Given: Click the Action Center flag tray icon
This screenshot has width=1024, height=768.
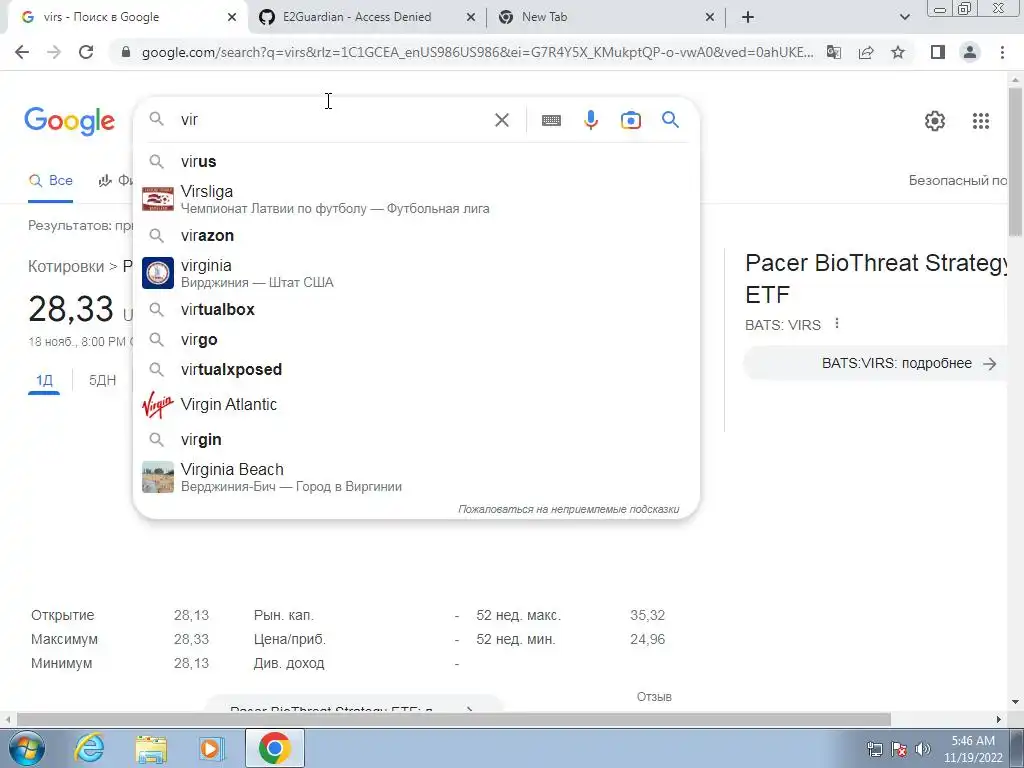Looking at the screenshot, I should [899, 749].
